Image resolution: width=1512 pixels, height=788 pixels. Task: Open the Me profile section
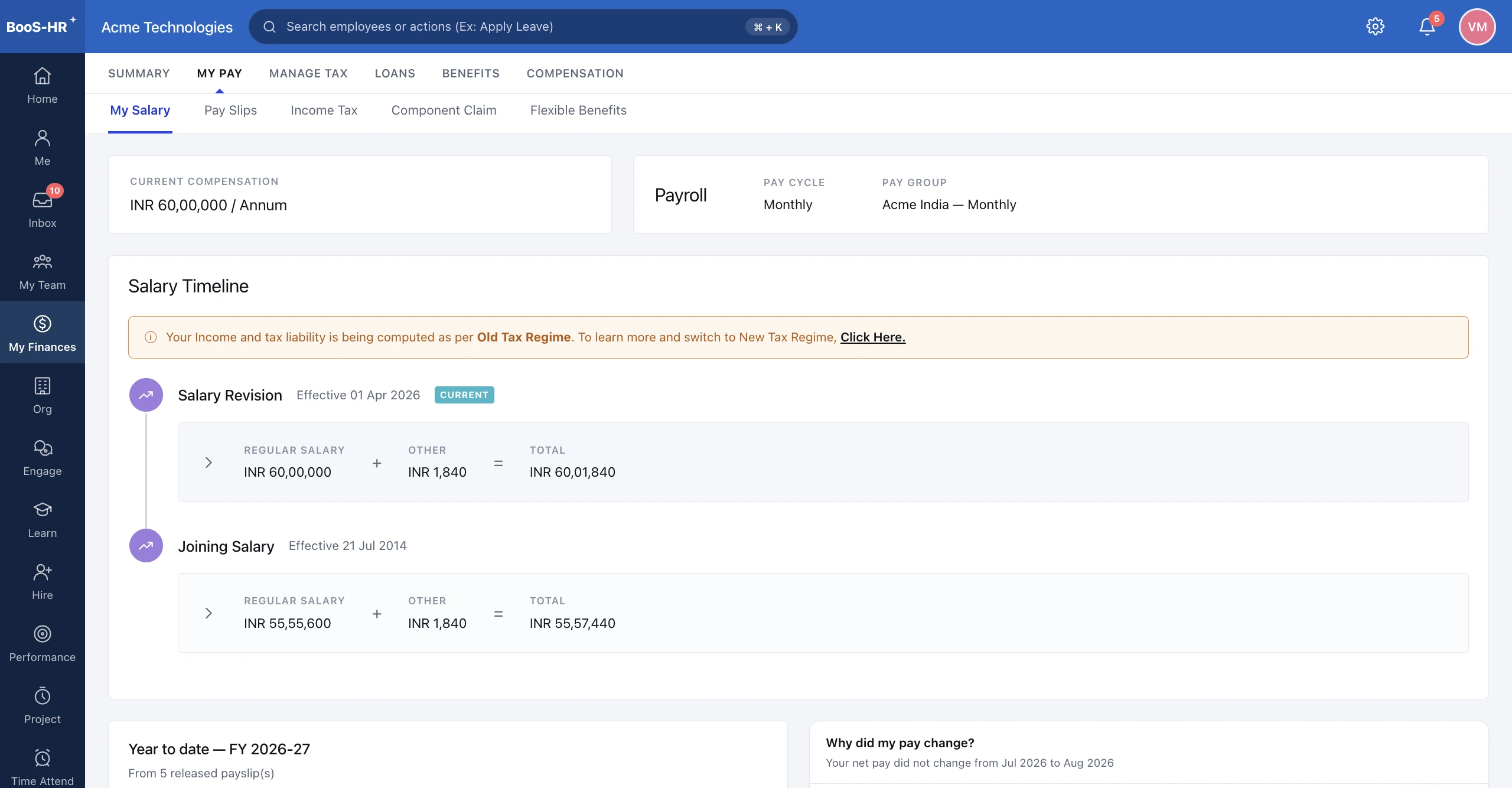point(42,148)
